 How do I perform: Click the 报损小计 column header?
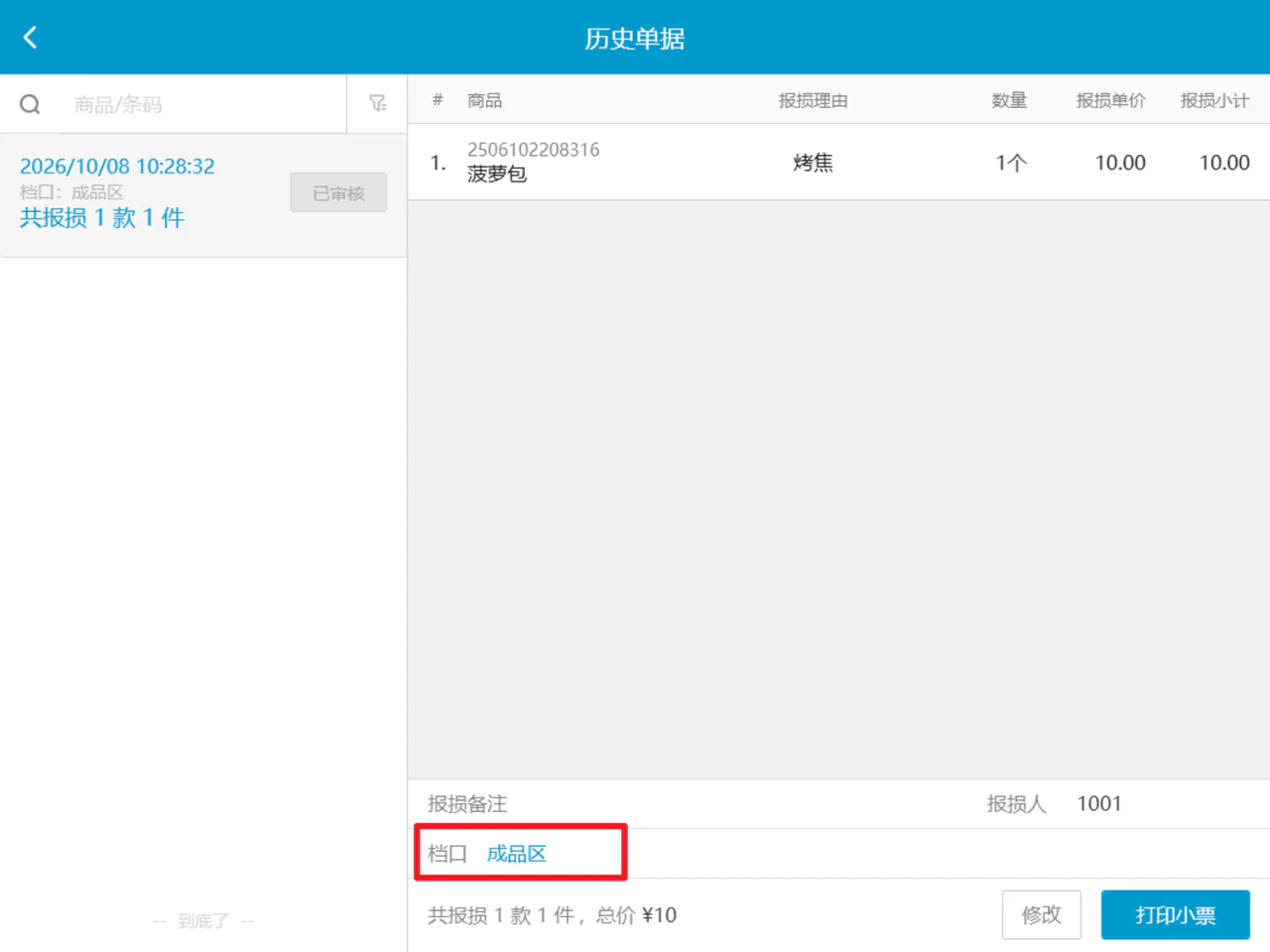(1215, 100)
